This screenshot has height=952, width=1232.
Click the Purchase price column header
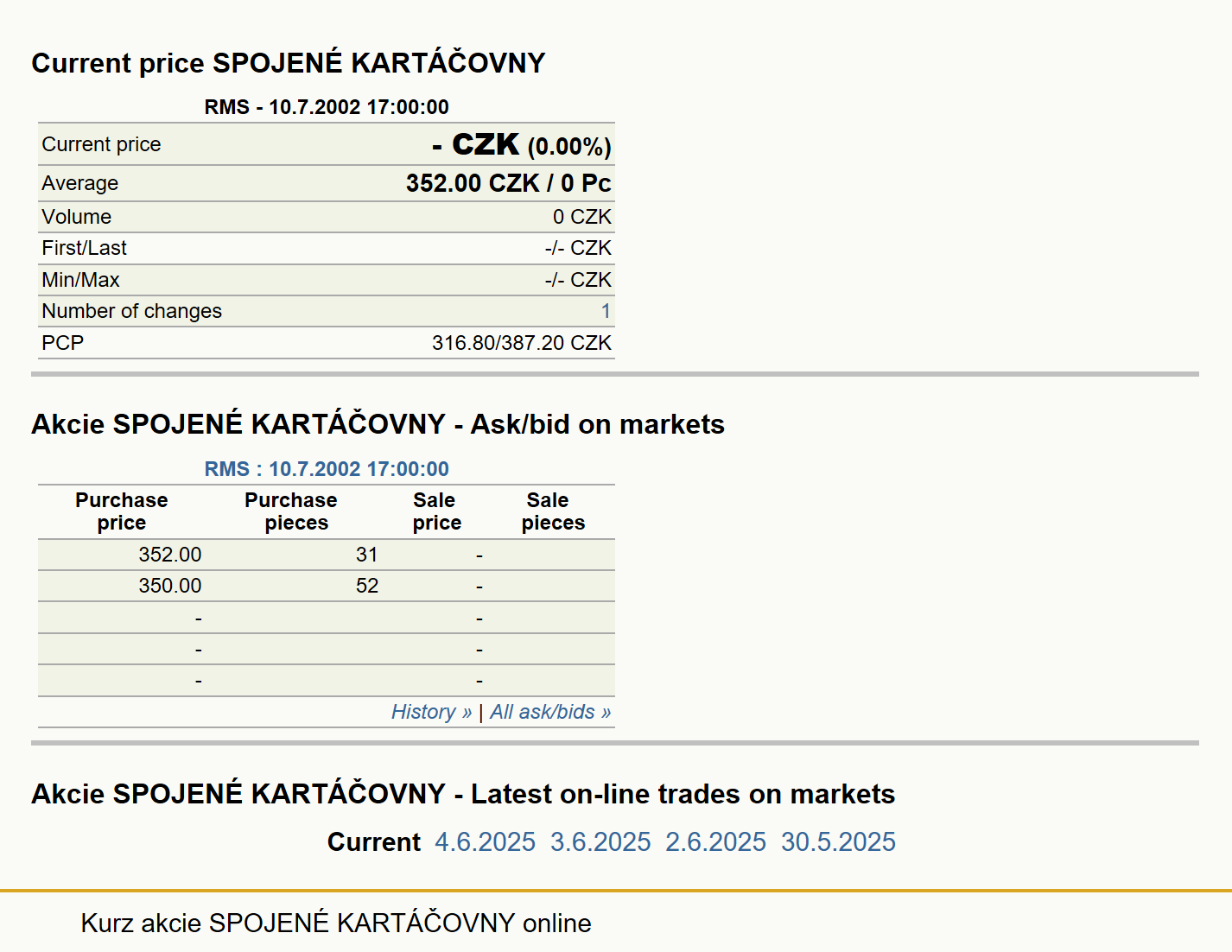point(122,511)
